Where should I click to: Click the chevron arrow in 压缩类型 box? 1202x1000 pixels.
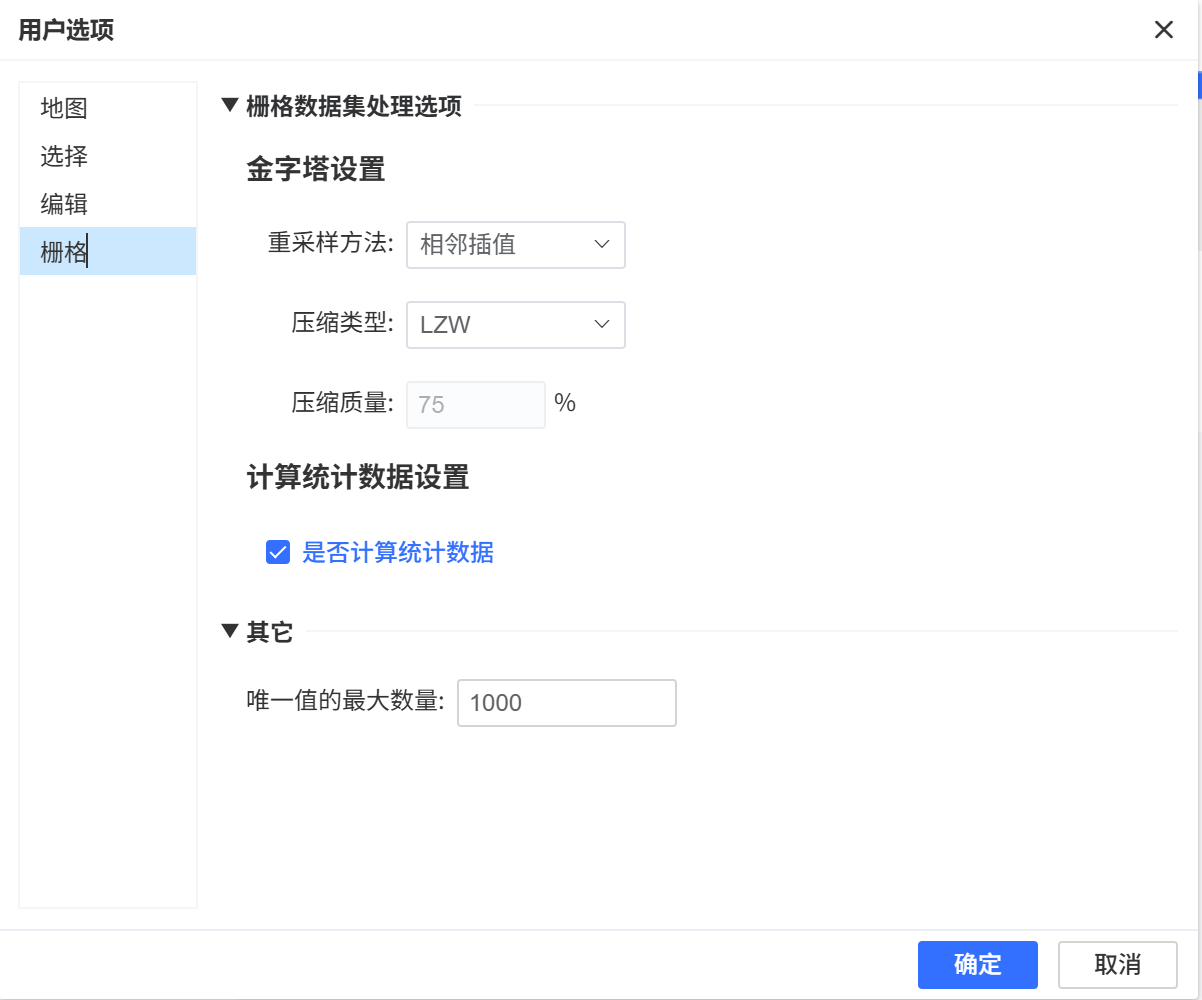[601, 324]
